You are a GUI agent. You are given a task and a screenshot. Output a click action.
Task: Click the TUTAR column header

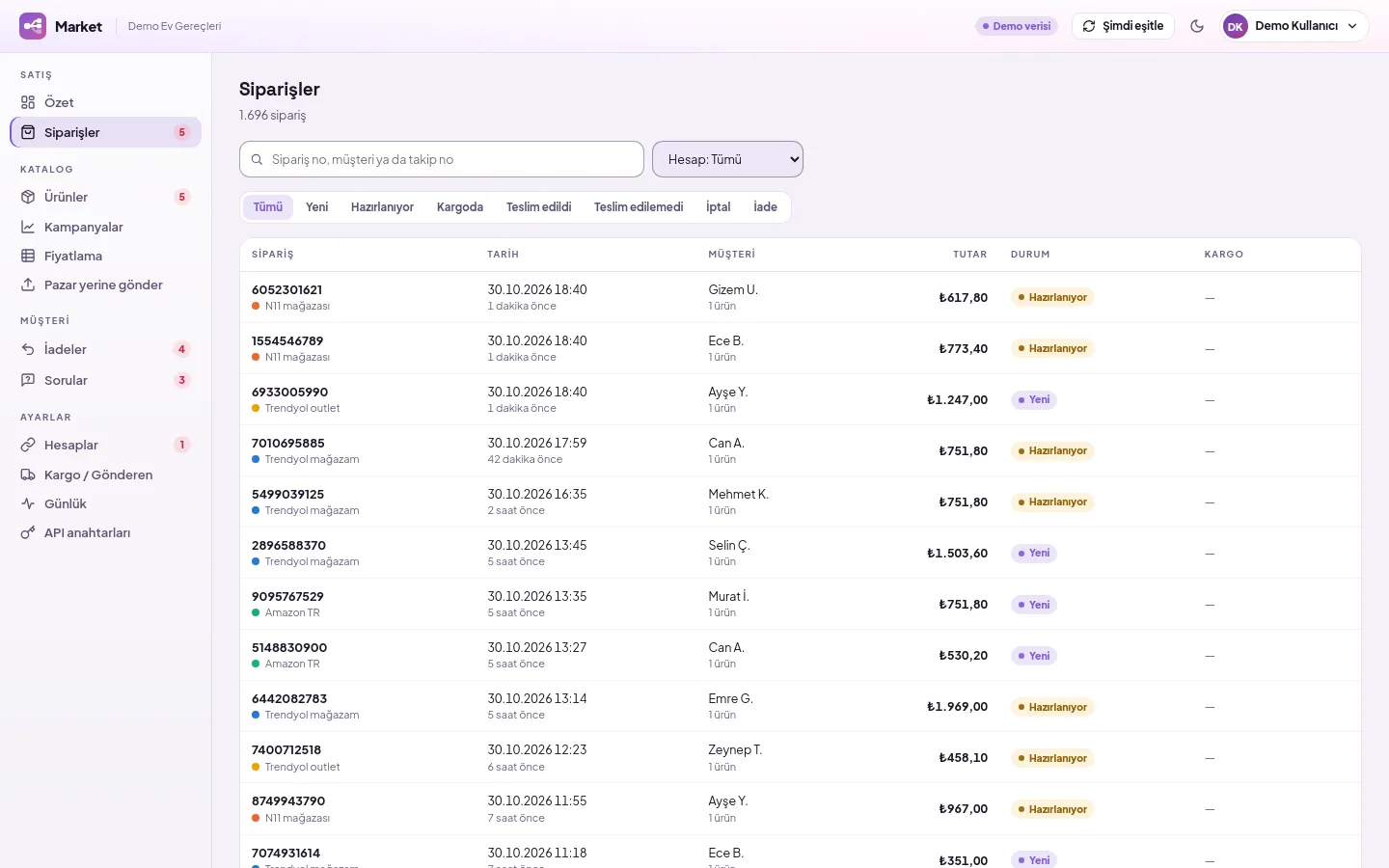tap(970, 255)
